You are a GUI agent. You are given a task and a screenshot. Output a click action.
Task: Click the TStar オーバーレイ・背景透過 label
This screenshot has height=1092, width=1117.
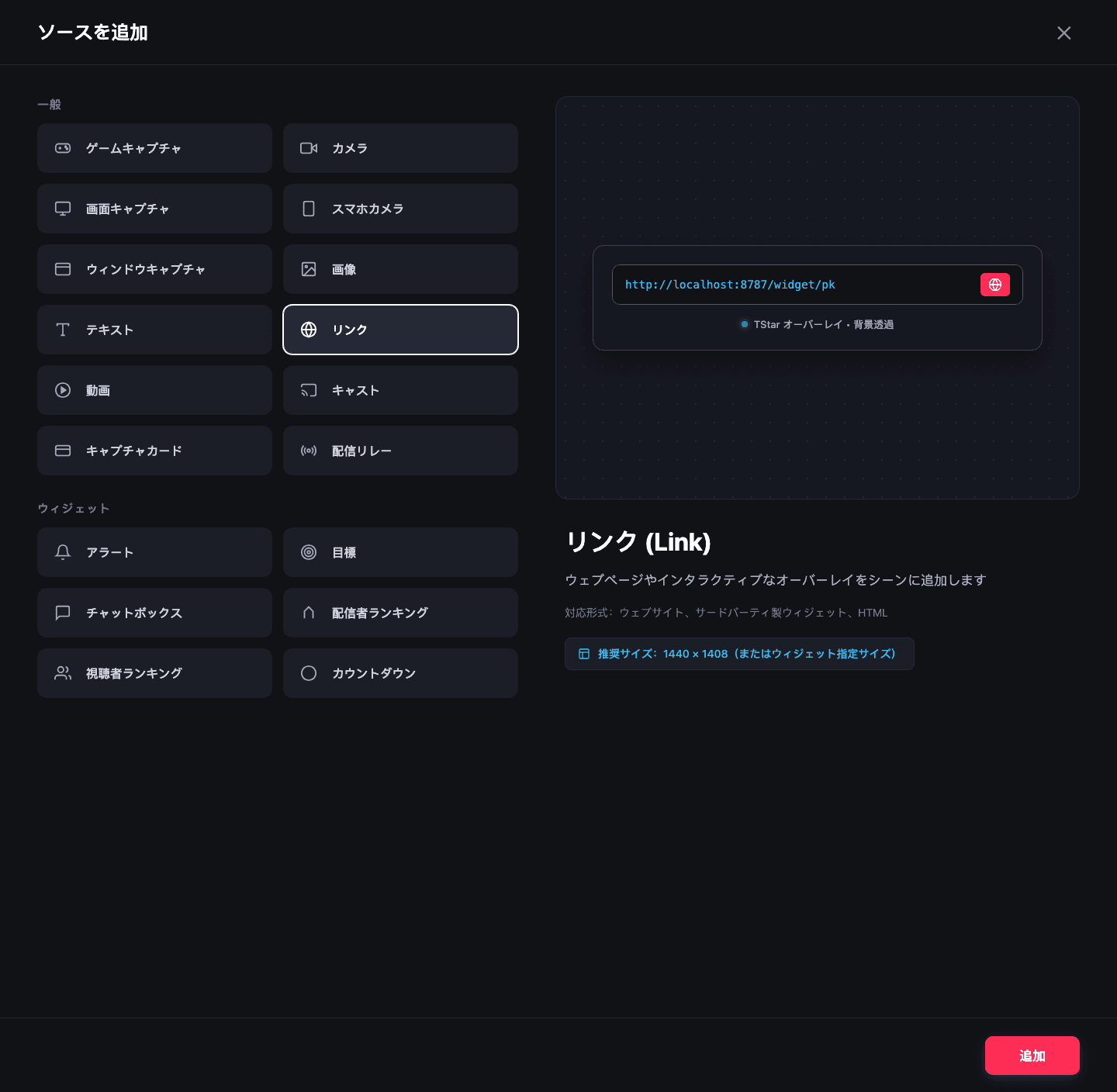coord(823,324)
